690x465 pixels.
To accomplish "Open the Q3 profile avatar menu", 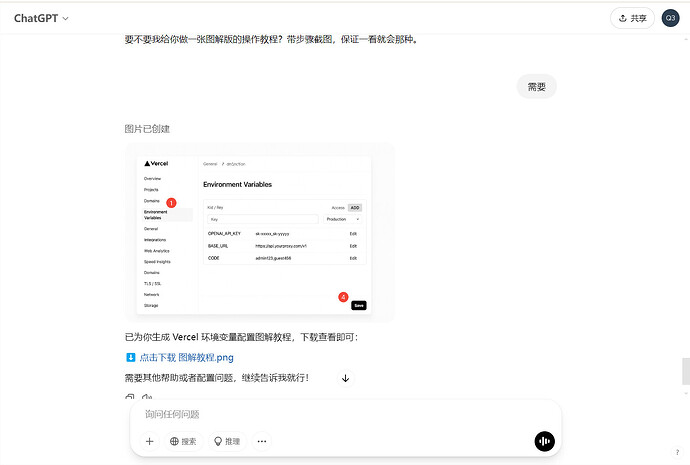I will [670, 18].
